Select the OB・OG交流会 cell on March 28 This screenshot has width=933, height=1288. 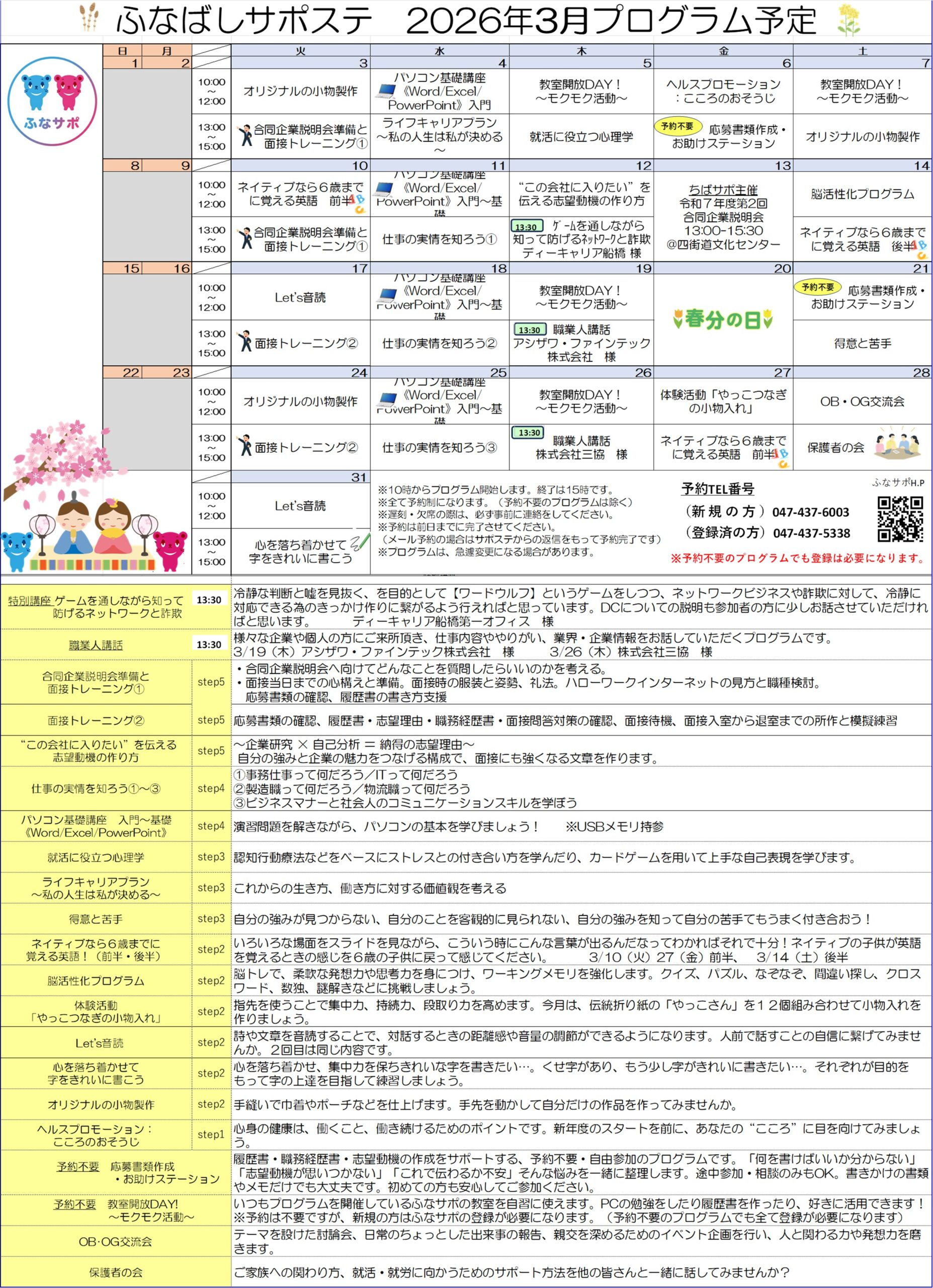(862, 401)
